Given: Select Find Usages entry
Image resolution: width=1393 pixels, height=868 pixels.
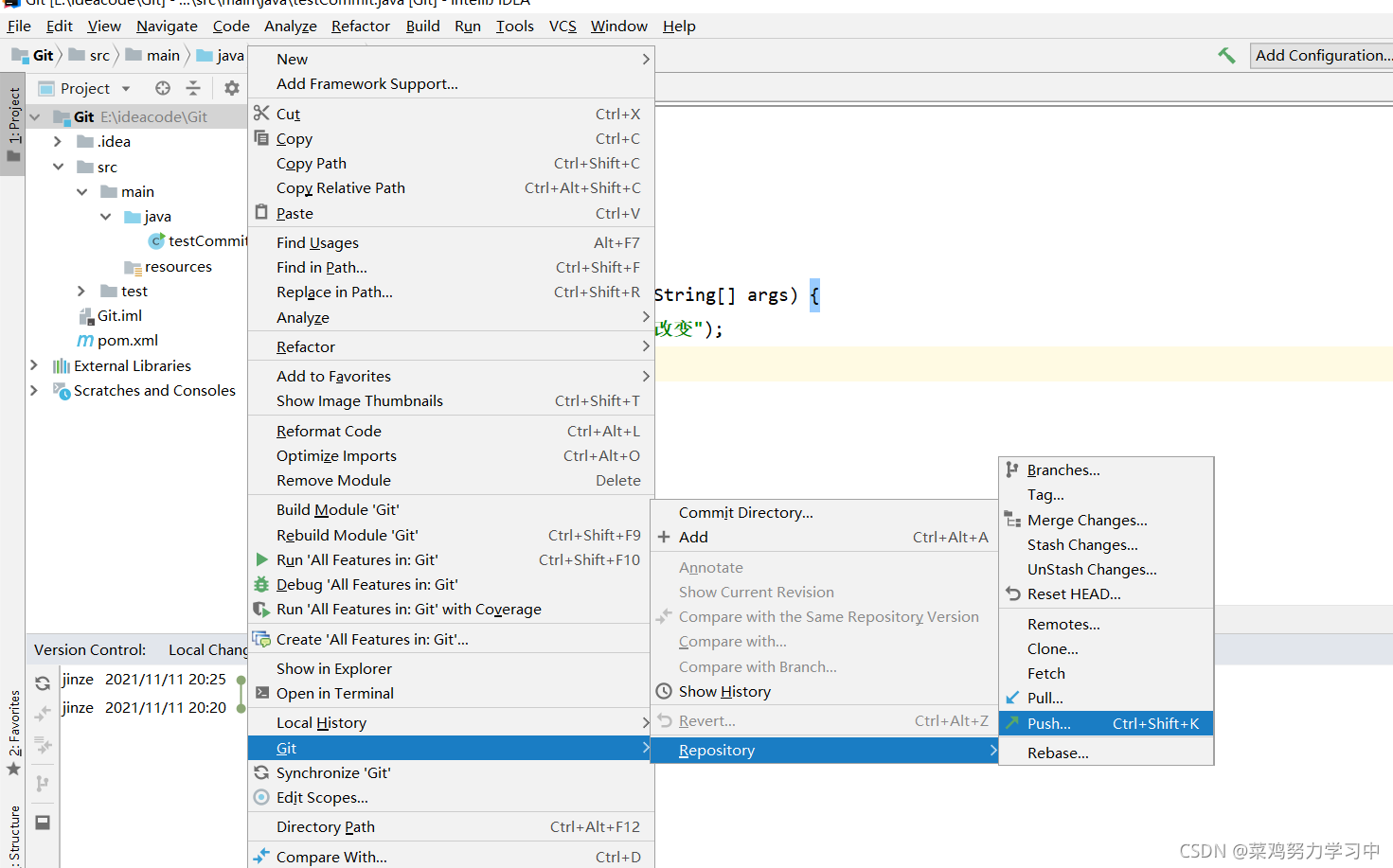Looking at the screenshot, I should click(451, 242).
